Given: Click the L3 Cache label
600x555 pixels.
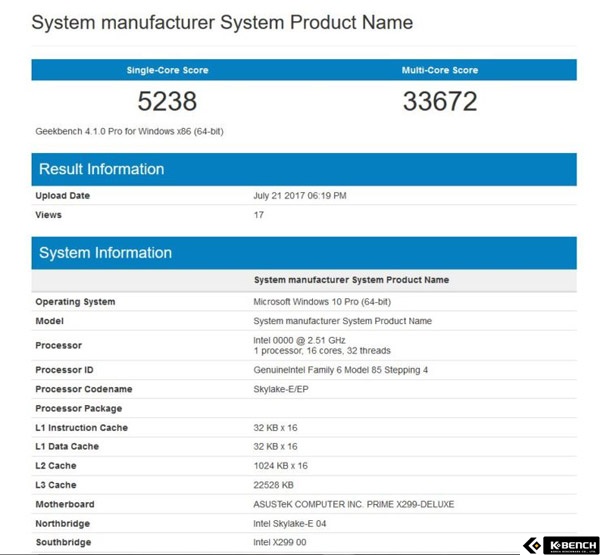Looking at the screenshot, I should click(x=56, y=485).
